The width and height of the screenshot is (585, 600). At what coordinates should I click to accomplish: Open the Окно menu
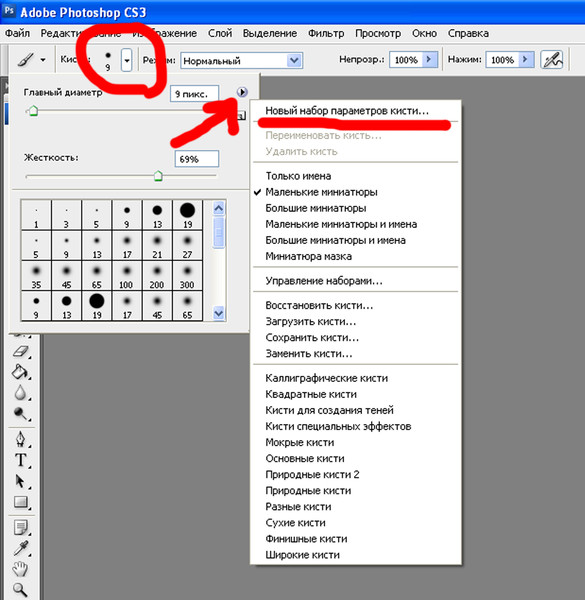click(424, 34)
